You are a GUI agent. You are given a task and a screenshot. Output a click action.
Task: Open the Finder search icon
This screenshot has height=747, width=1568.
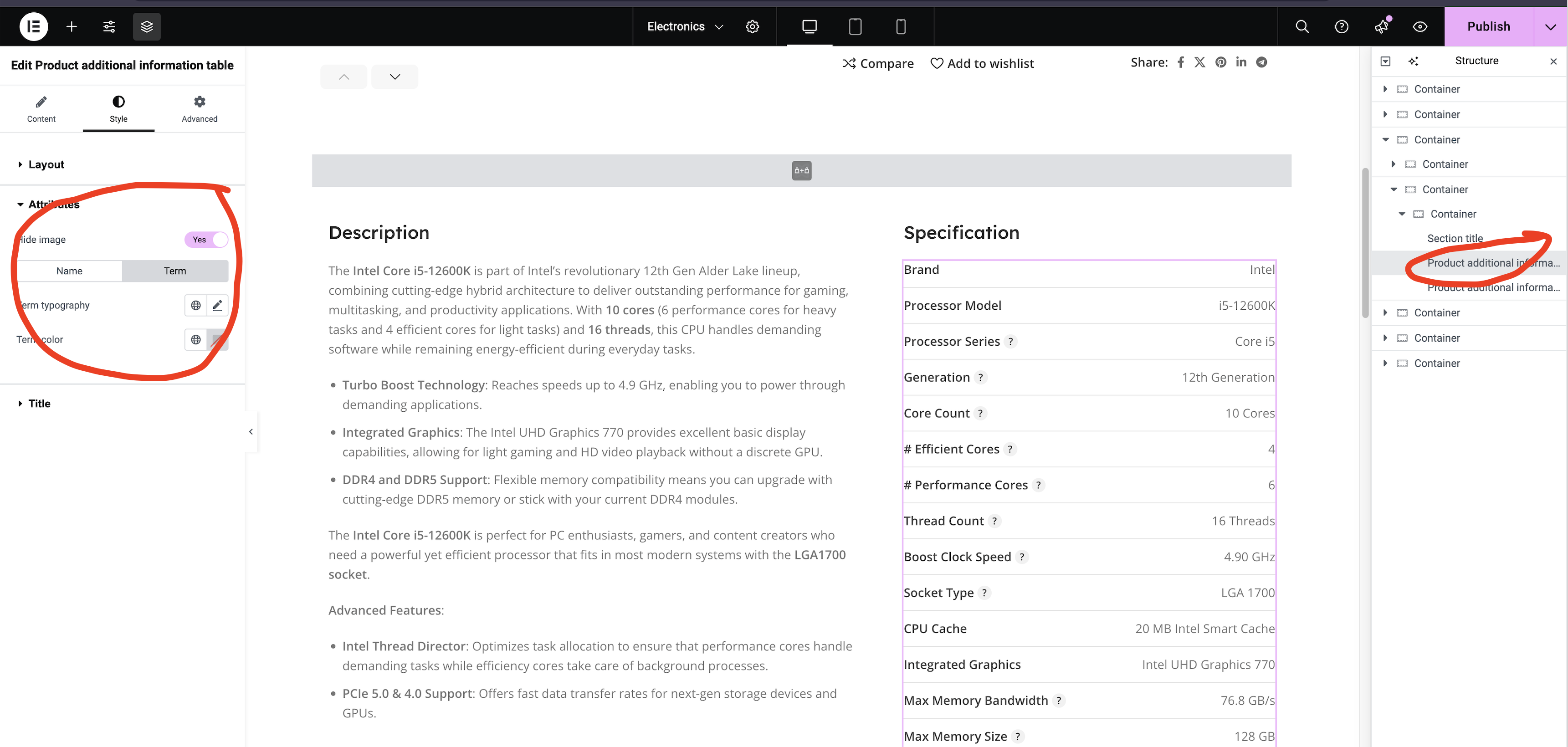point(1302,26)
